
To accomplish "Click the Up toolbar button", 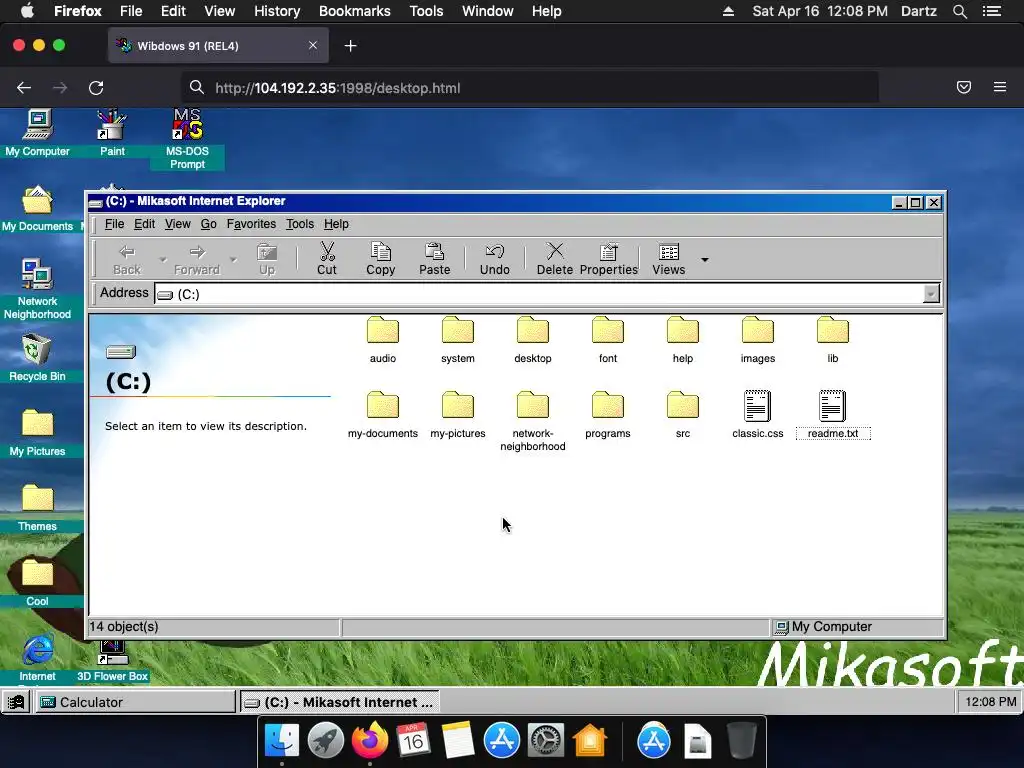I will click(x=267, y=259).
